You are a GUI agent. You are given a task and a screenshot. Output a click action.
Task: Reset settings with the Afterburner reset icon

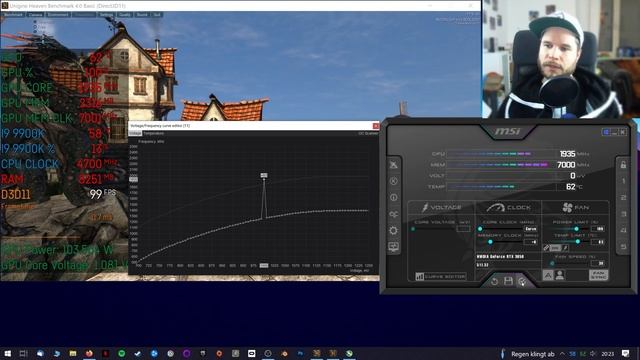pos(494,281)
